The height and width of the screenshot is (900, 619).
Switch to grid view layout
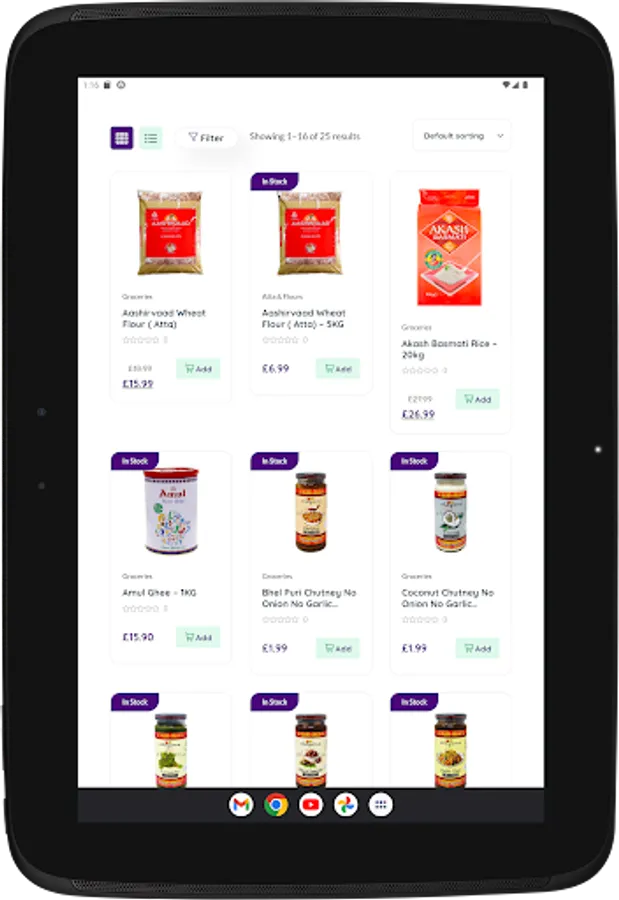pyautogui.click(x=122, y=138)
